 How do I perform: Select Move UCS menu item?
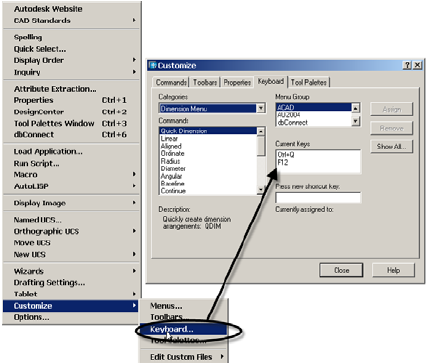[71, 243]
